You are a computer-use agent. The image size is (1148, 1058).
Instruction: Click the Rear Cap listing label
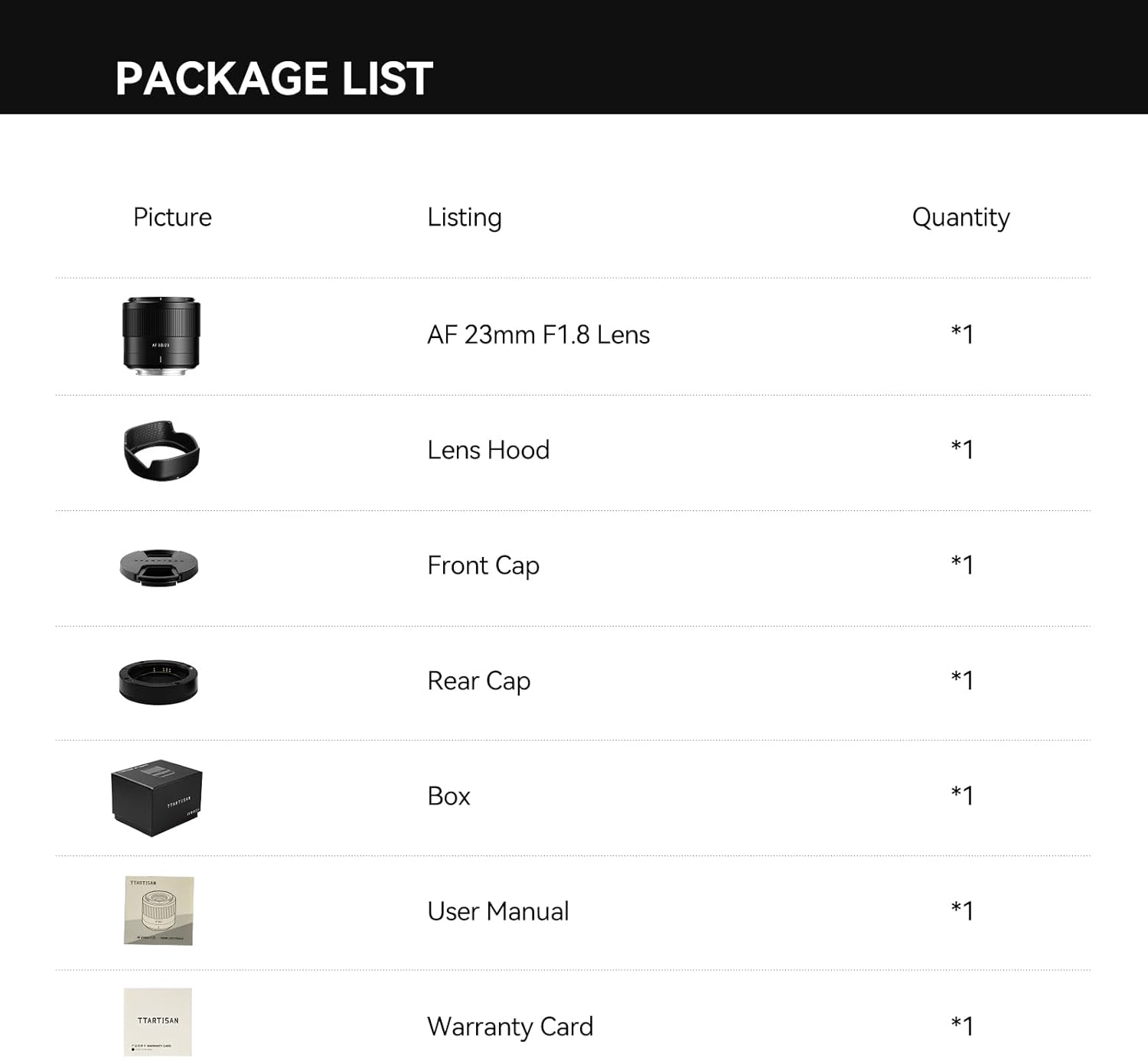click(478, 681)
